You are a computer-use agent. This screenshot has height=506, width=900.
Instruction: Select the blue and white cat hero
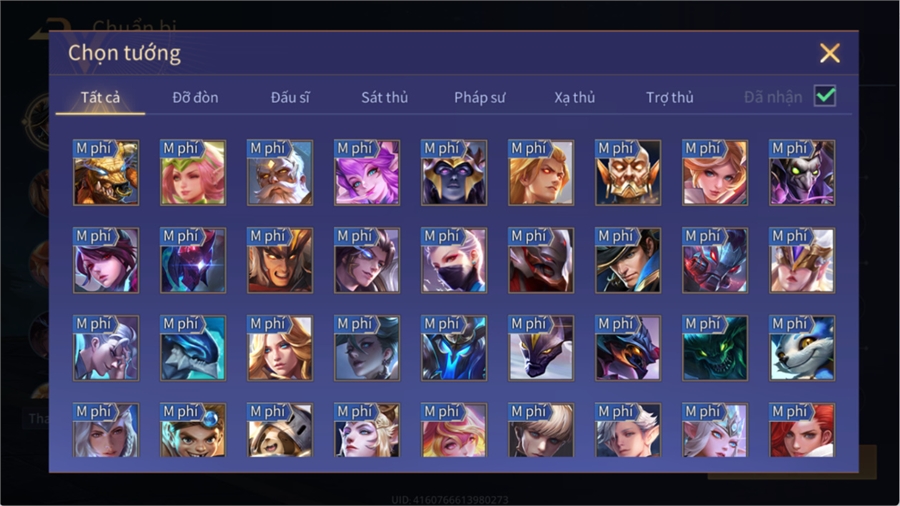click(802, 348)
